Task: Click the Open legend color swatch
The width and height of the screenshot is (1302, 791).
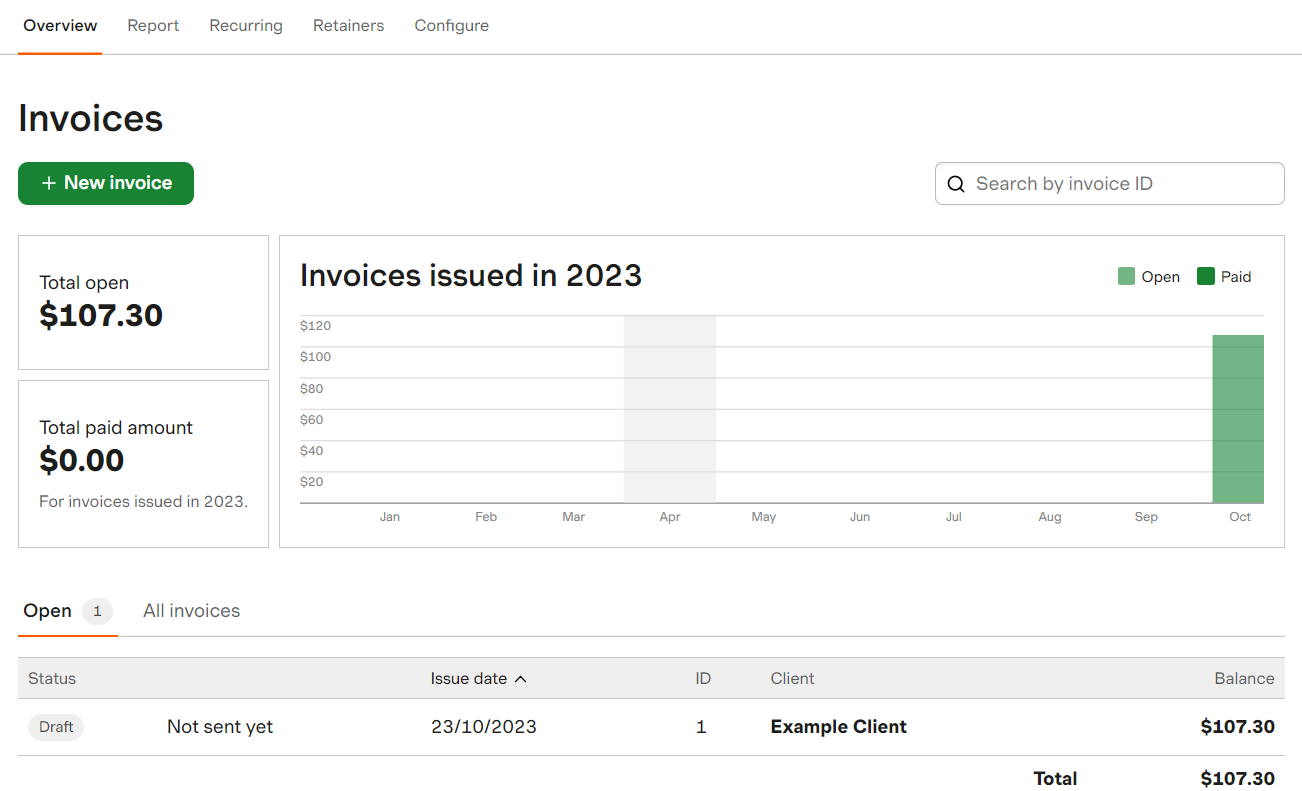Action: coord(1126,277)
